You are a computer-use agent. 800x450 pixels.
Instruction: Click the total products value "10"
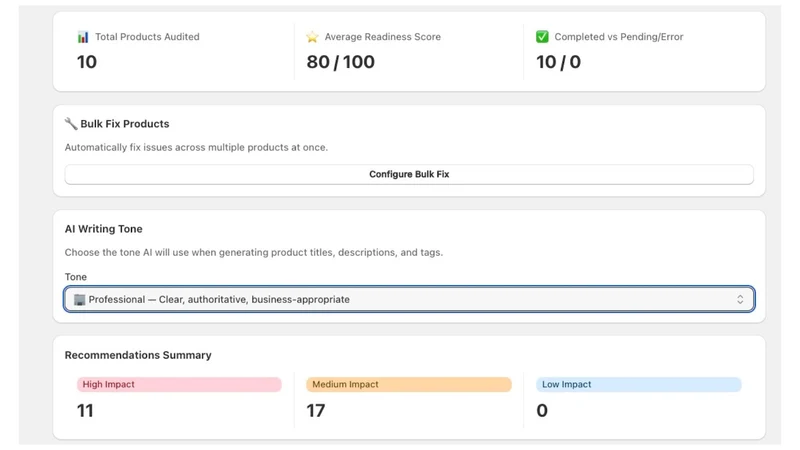[x=87, y=62]
